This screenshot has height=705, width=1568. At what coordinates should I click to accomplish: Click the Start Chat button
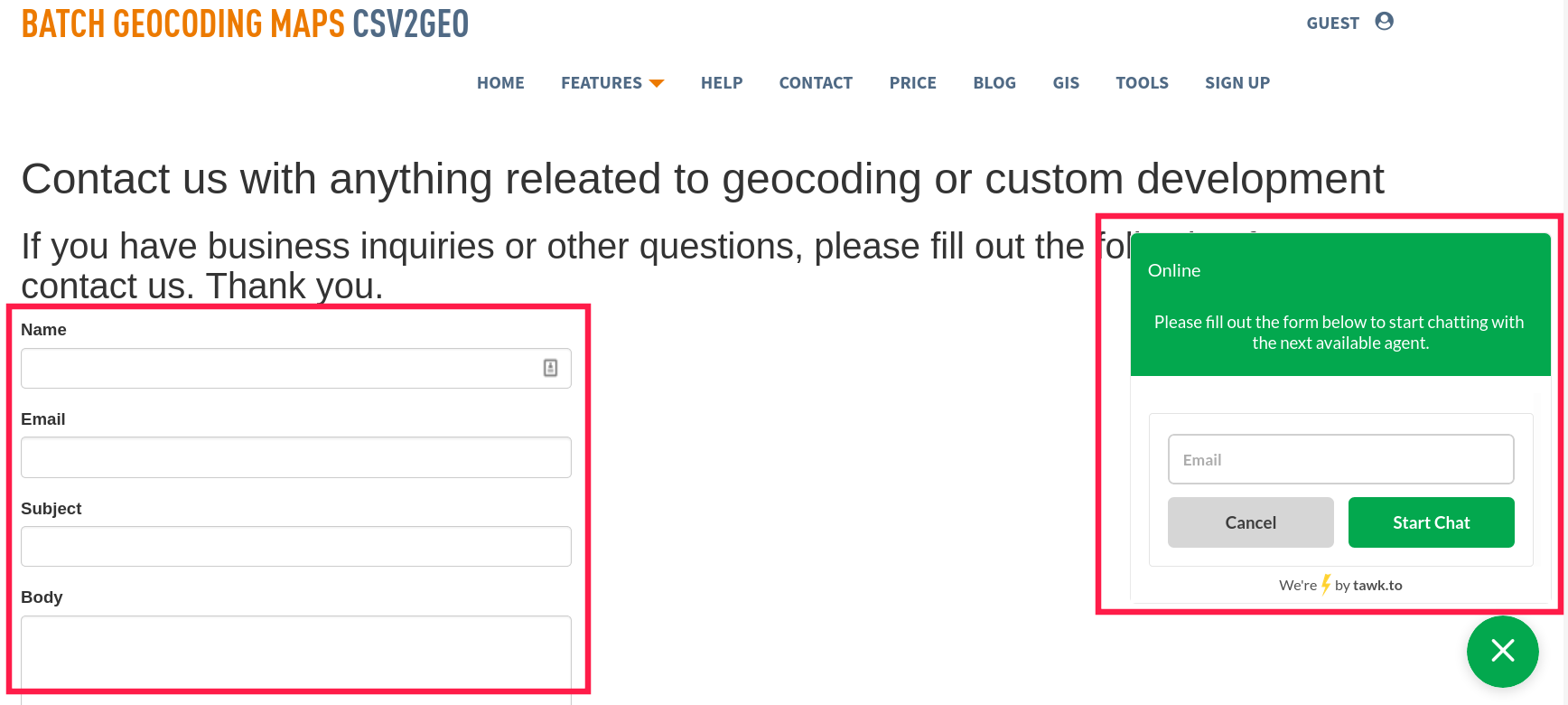(x=1431, y=522)
